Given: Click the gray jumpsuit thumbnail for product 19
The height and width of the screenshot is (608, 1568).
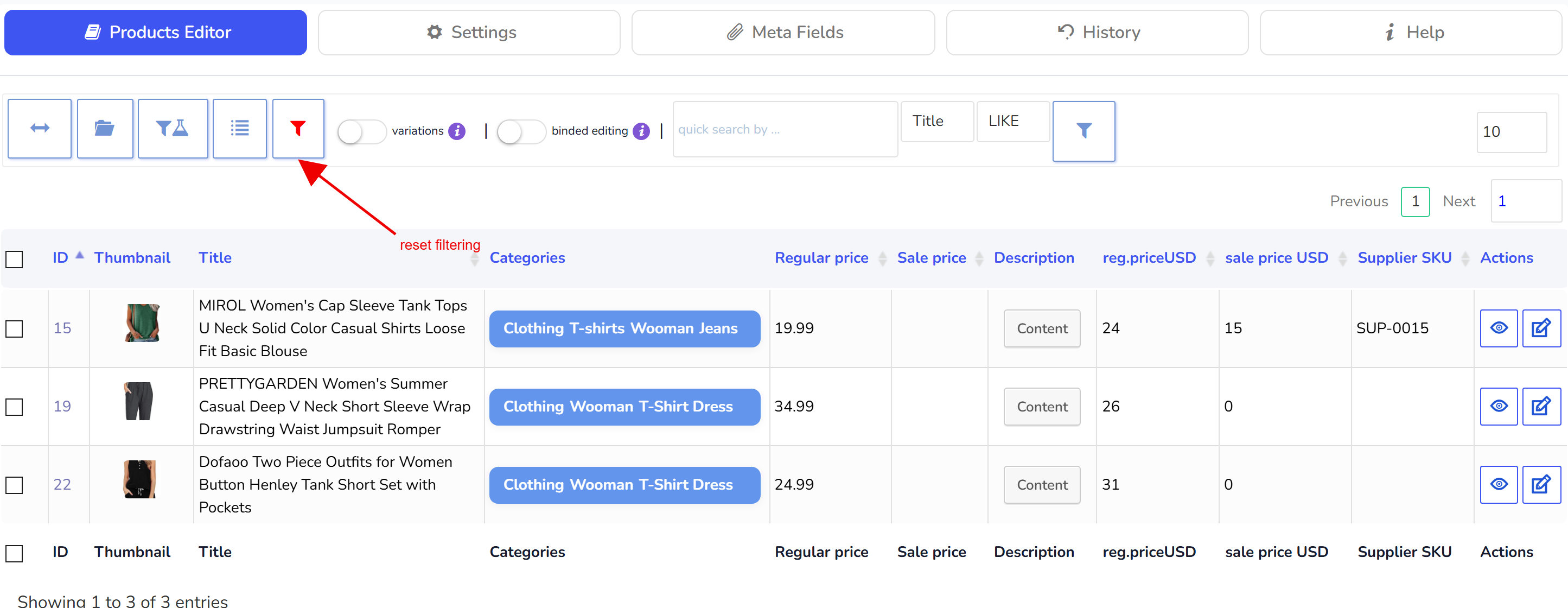Looking at the screenshot, I should pyautogui.click(x=139, y=401).
